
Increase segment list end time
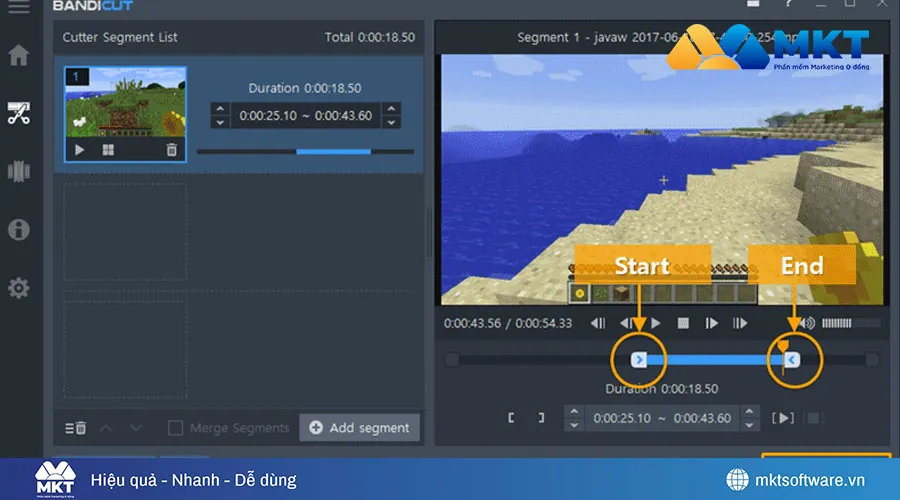(391, 108)
